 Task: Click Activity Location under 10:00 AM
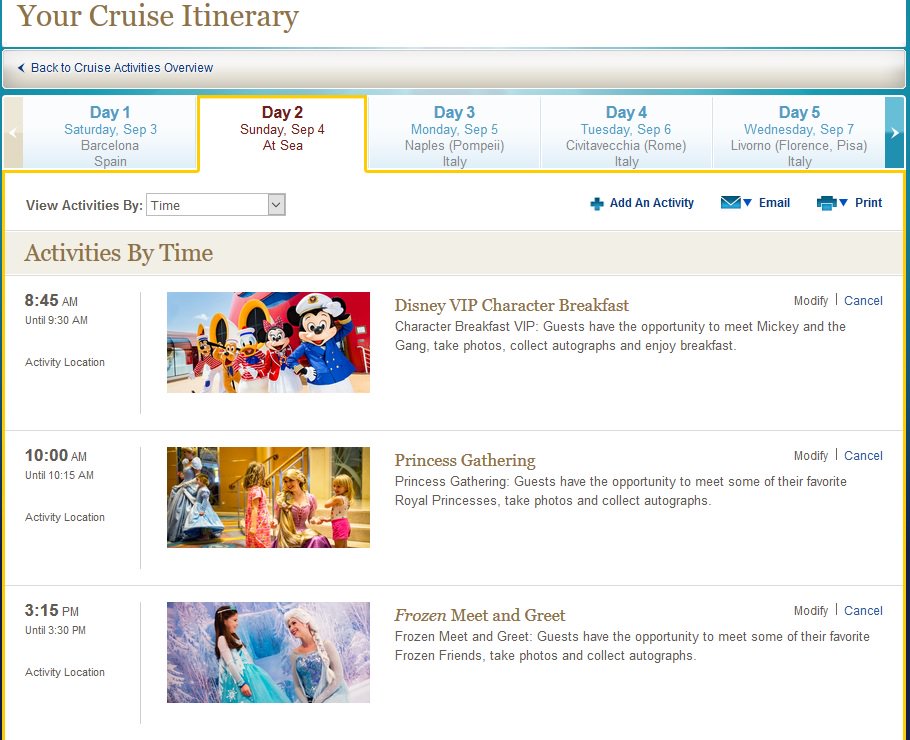click(x=65, y=517)
